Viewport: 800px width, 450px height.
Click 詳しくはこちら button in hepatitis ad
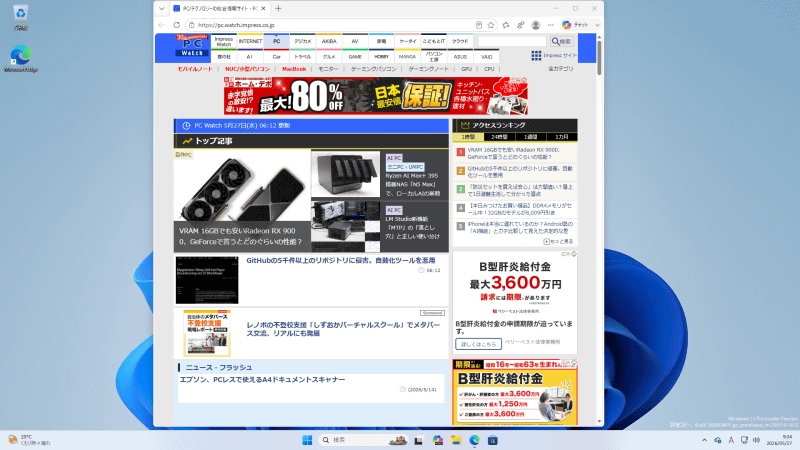pos(478,344)
